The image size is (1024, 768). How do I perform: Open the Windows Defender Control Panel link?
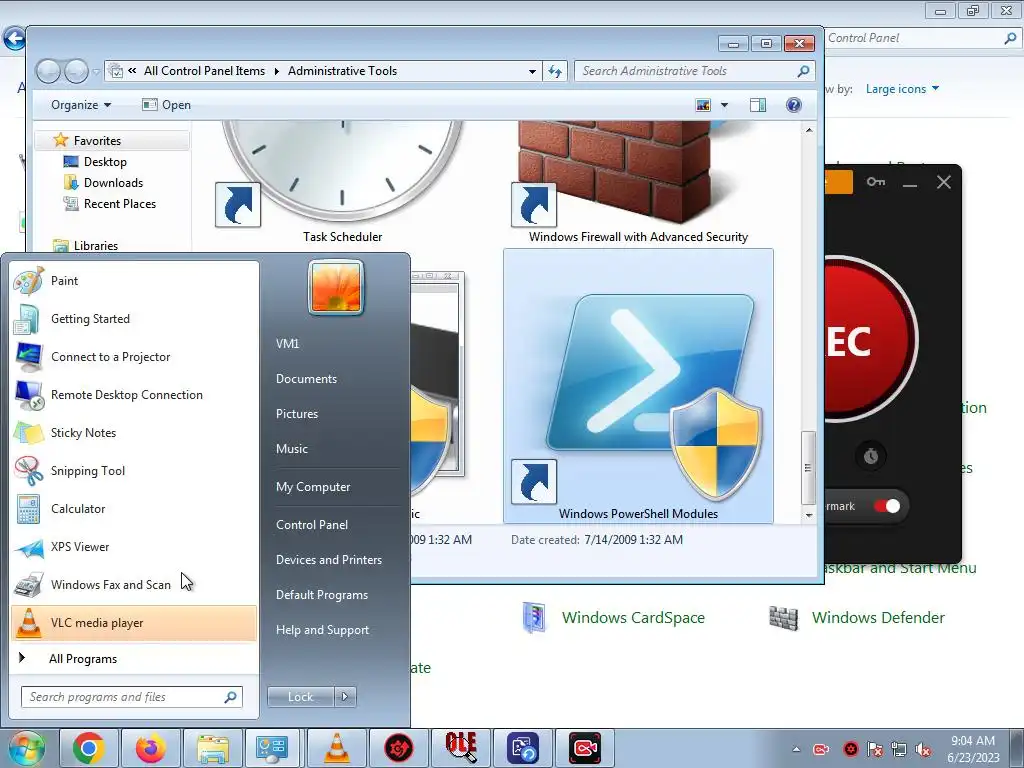click(x=878, y=618)
